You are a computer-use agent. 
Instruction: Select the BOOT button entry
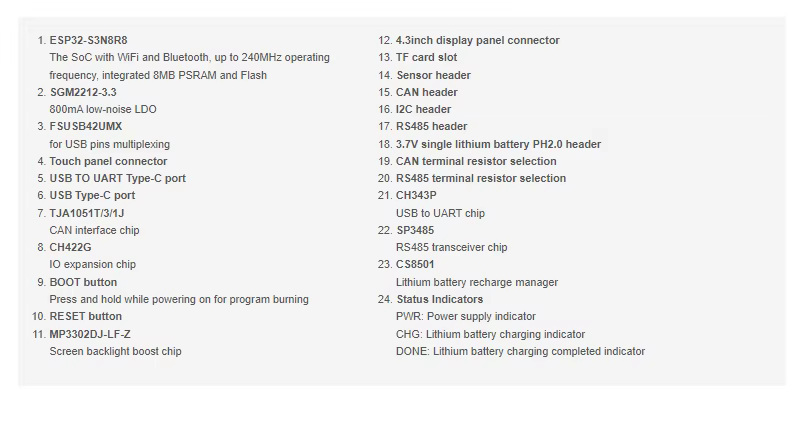[83, 282]
